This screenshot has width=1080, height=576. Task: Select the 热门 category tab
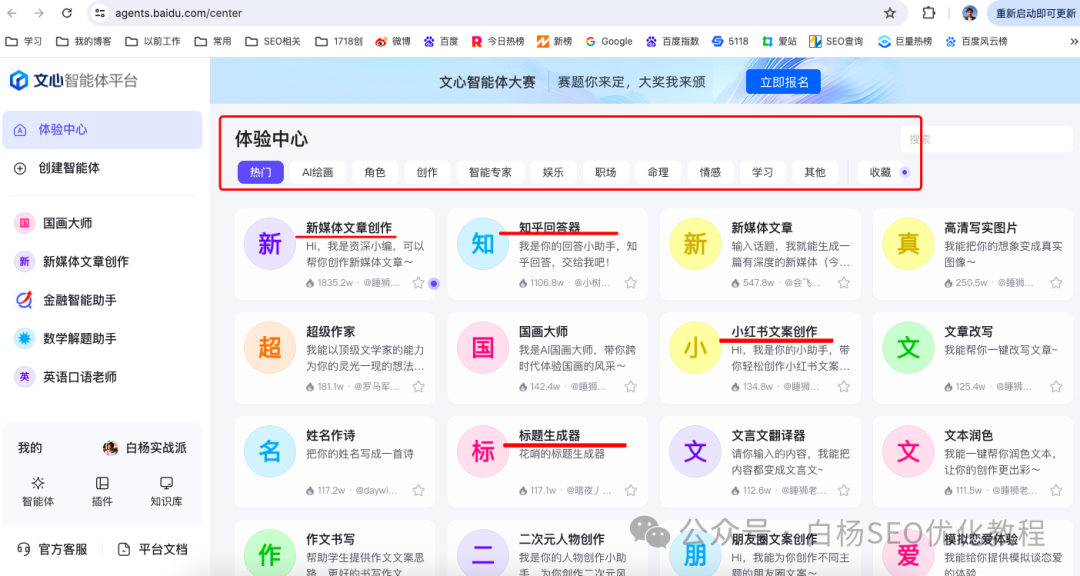tap(260, 172)
